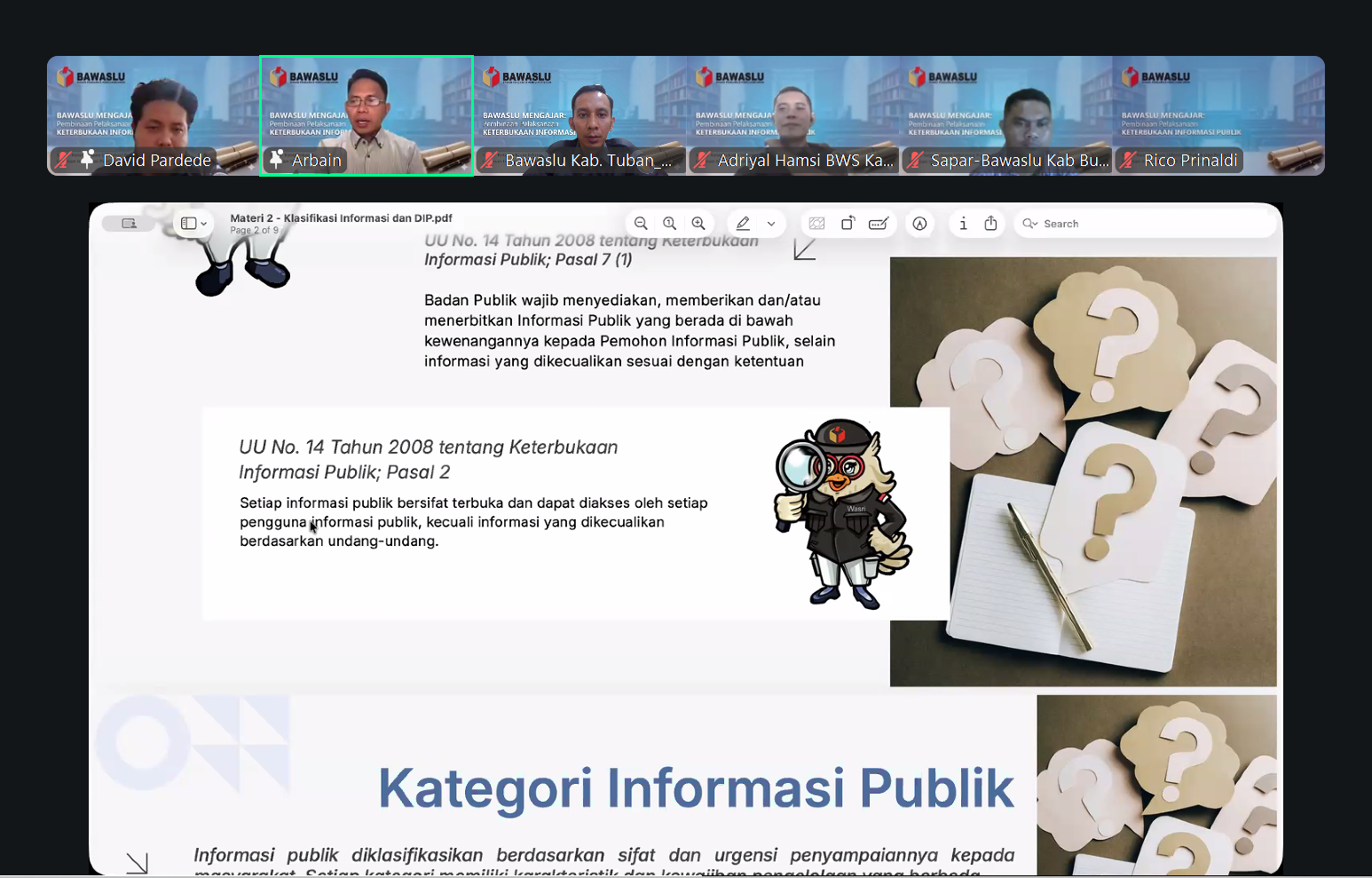1372x878 pixels.
Task: Click the heading 'Kategori Informasi Publik'
Action: click(696, 787)
